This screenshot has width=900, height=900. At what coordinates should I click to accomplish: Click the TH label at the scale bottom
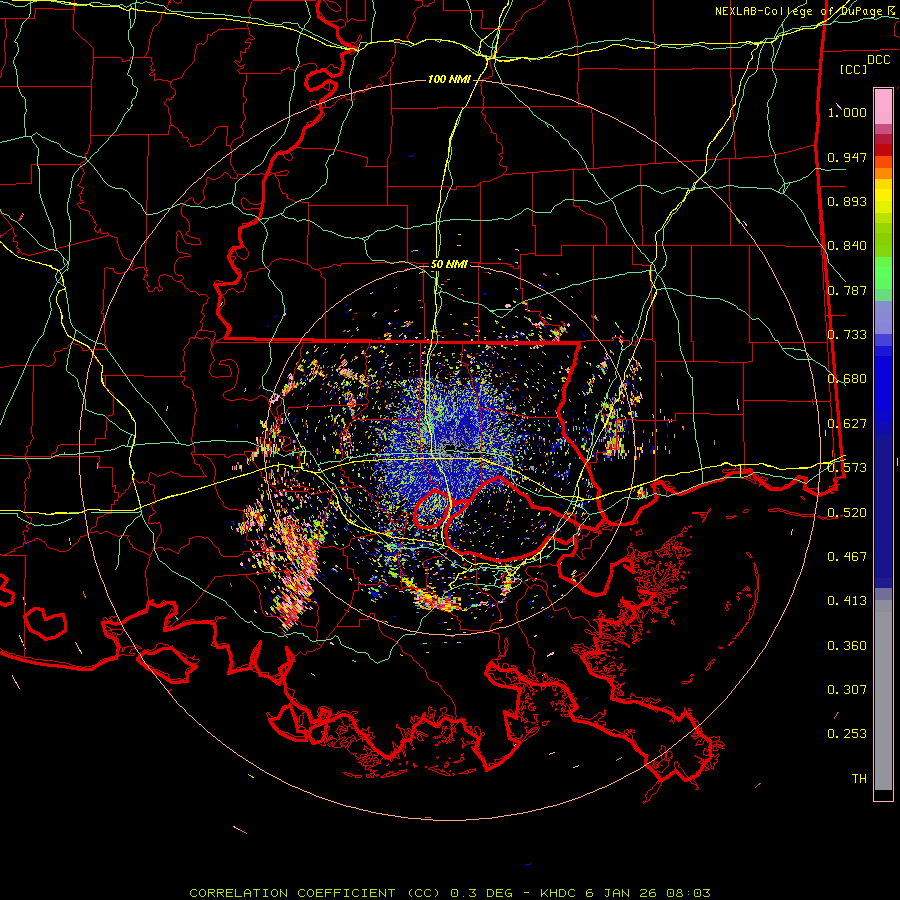[859, 779]
